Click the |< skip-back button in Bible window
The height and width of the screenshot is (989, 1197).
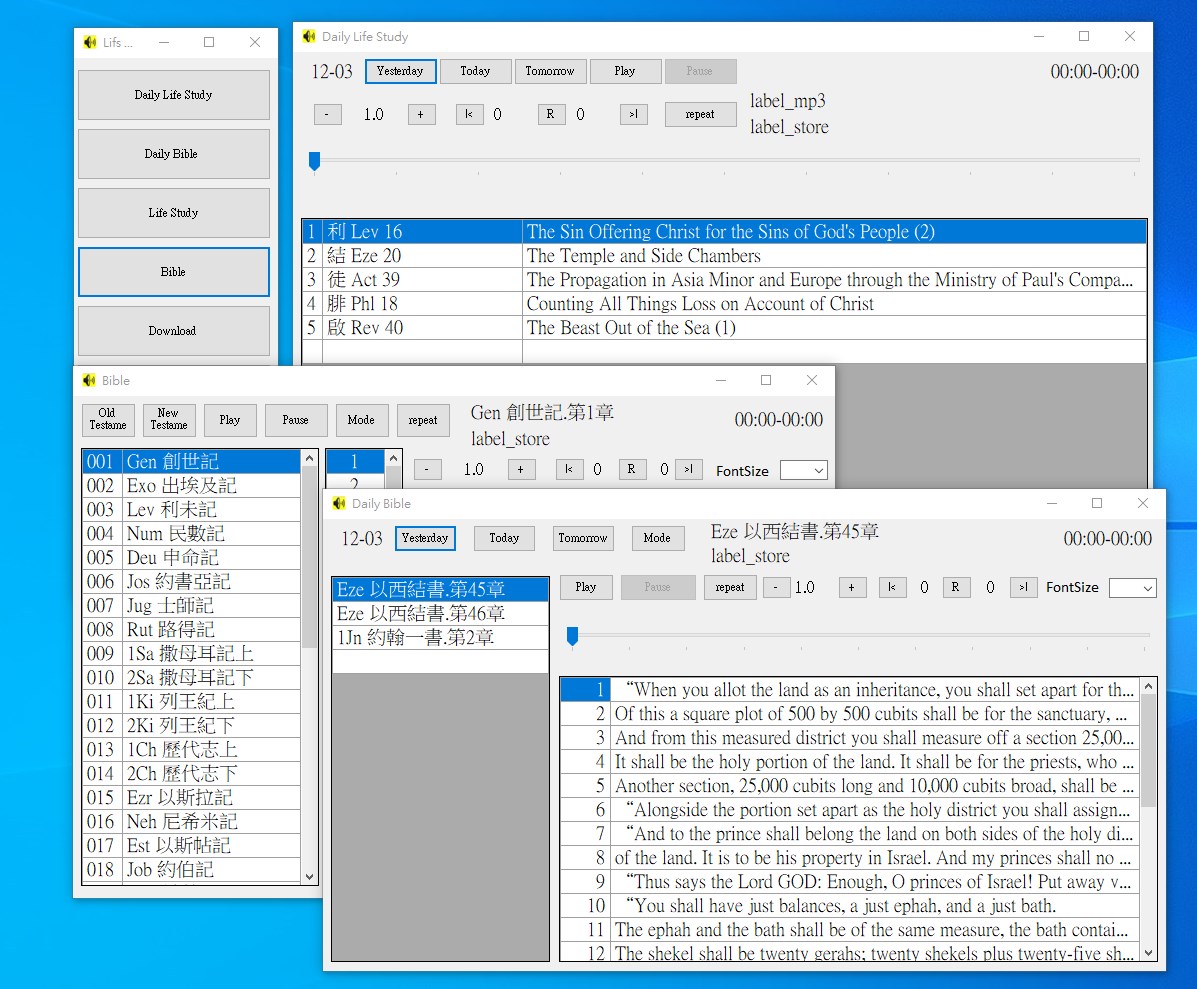569,469
